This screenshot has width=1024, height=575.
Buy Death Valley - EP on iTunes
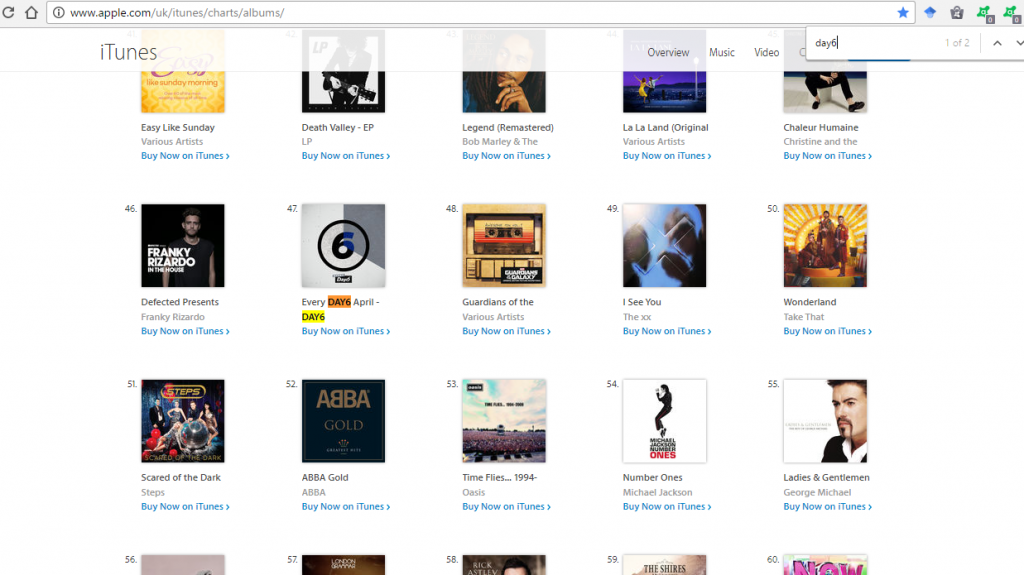tap(346, 156)
